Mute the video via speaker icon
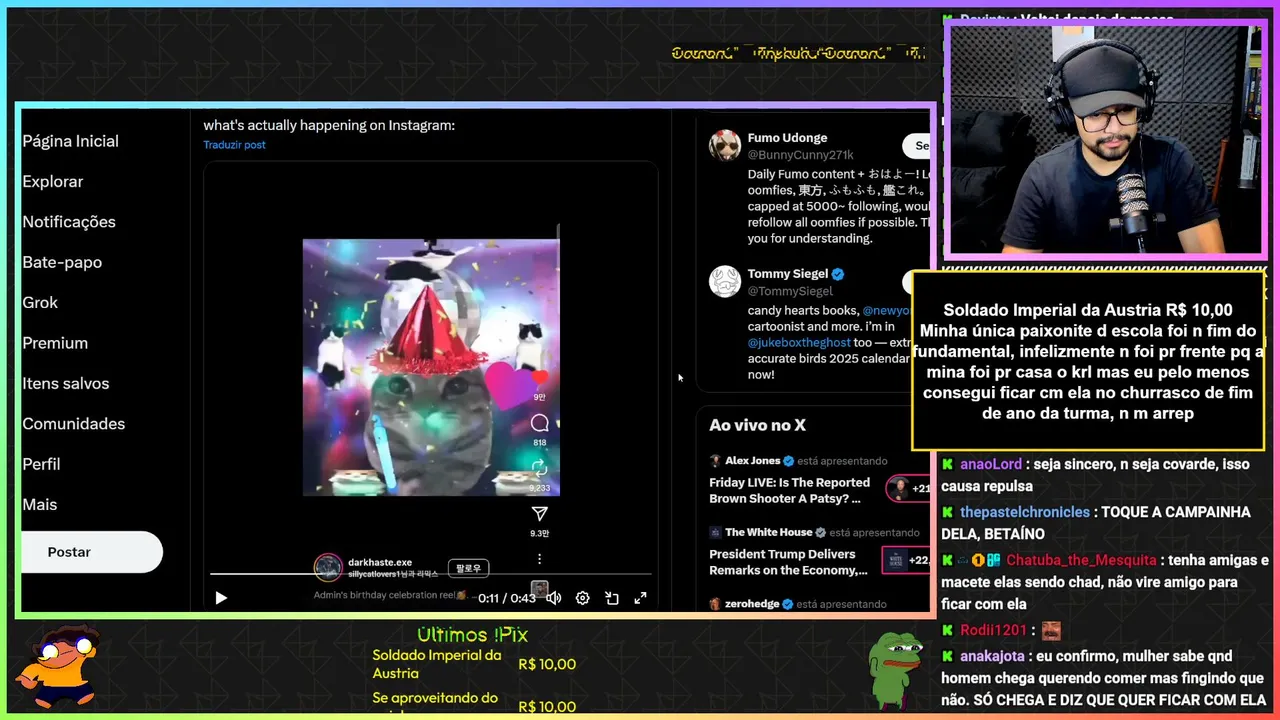The height and width of the screenshot is (720, 1280). [553, 598]
